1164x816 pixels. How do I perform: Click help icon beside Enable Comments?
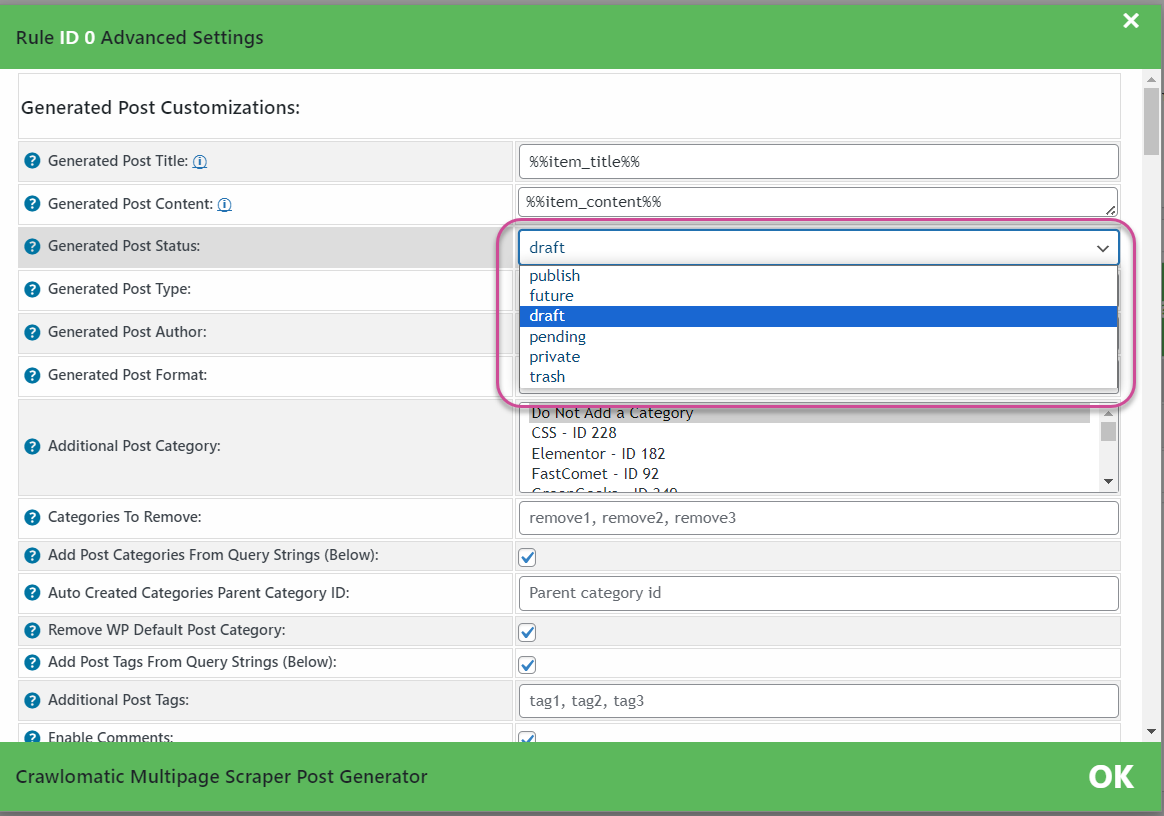[x=32, y=737]
